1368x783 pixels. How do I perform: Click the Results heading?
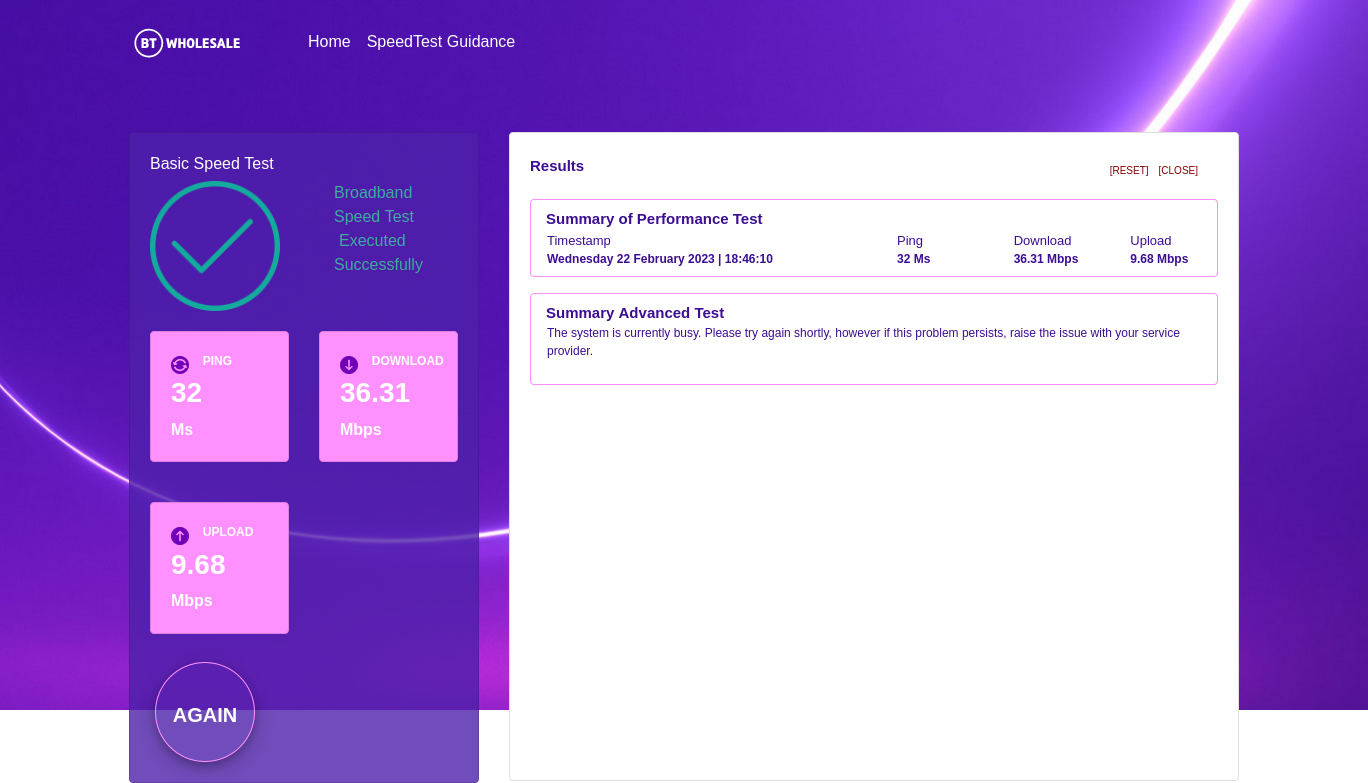(x=557, y=166)
